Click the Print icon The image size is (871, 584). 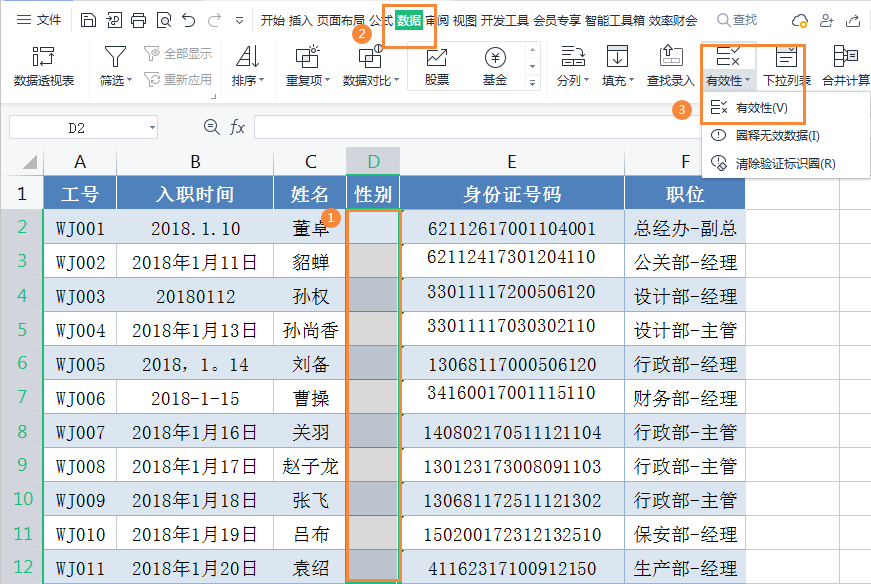[138, 21]
